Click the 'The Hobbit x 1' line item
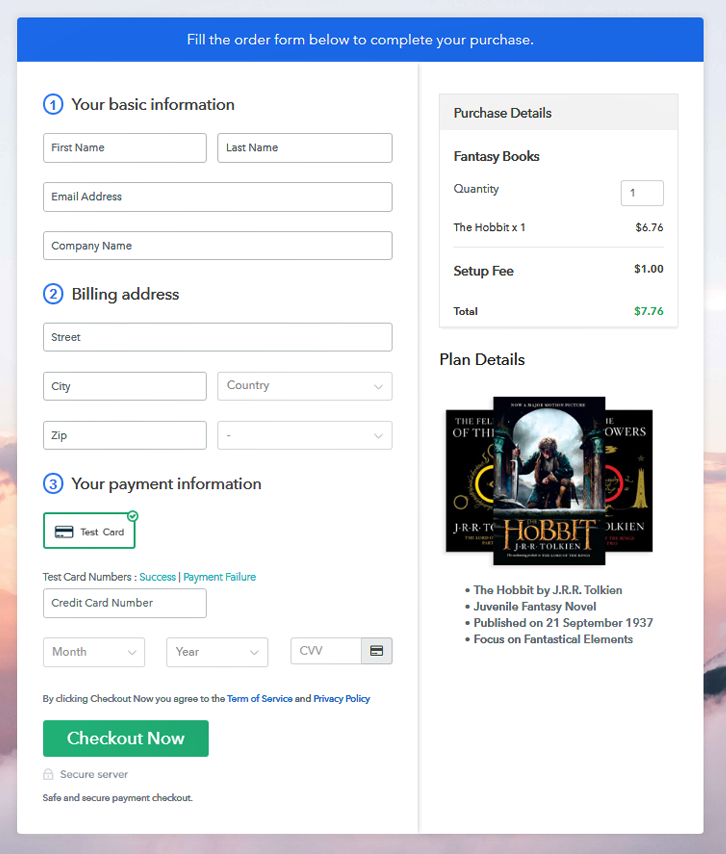 (x=490, y=227)
